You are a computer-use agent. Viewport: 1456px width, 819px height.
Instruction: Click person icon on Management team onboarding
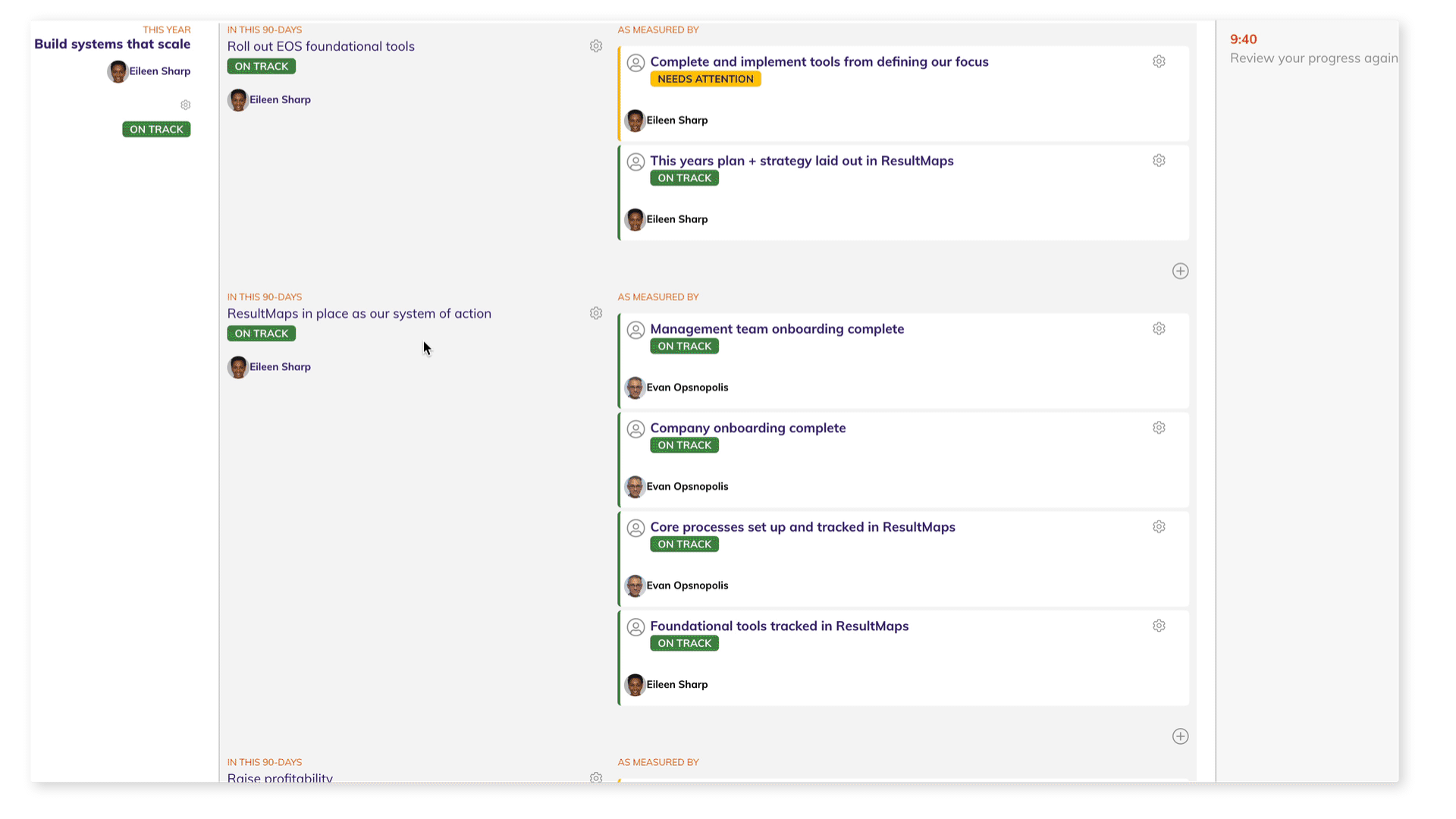pyautogui.click(x=635, y=330)
